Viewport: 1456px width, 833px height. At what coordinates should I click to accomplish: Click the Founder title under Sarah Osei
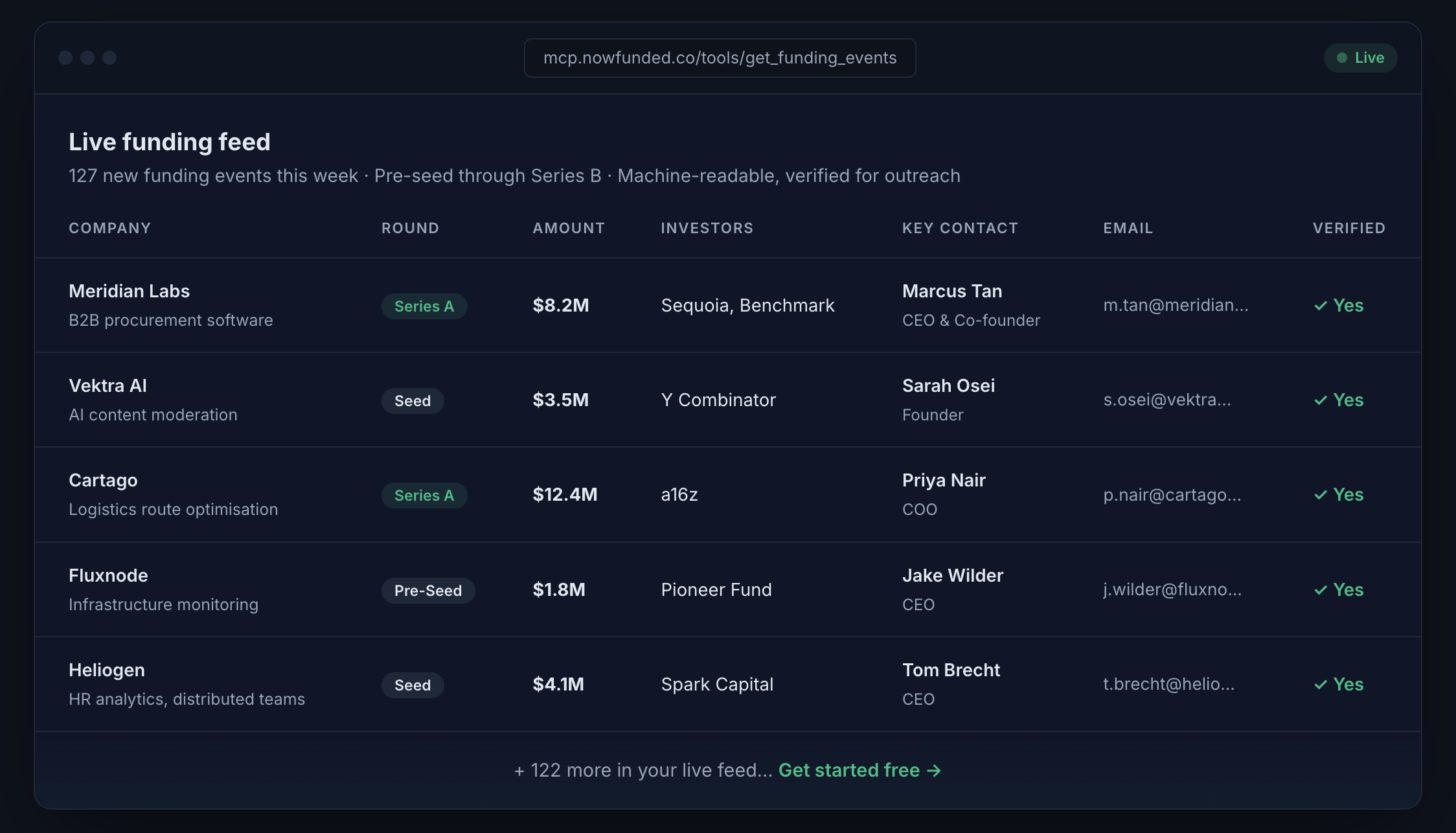933,415
